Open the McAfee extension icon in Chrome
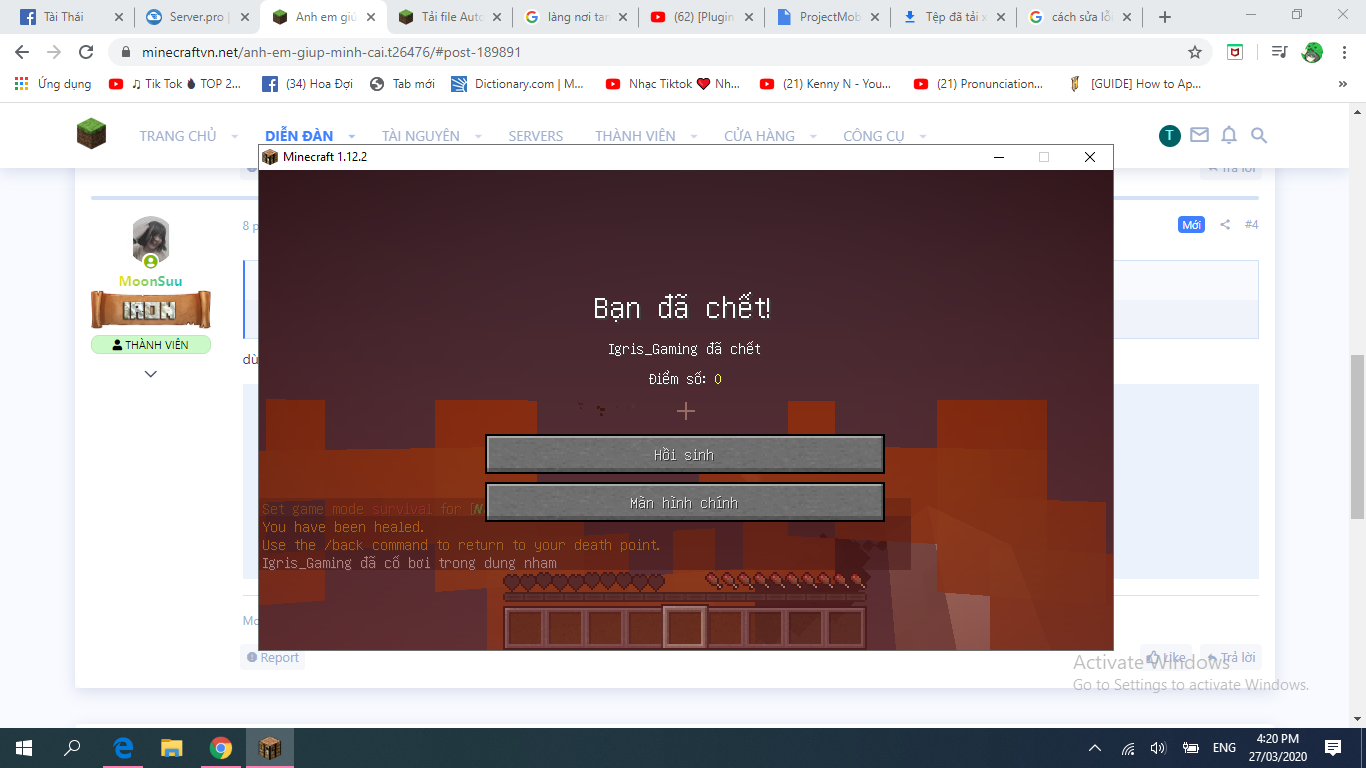The image size is (1366, 768). point(1235,52)
